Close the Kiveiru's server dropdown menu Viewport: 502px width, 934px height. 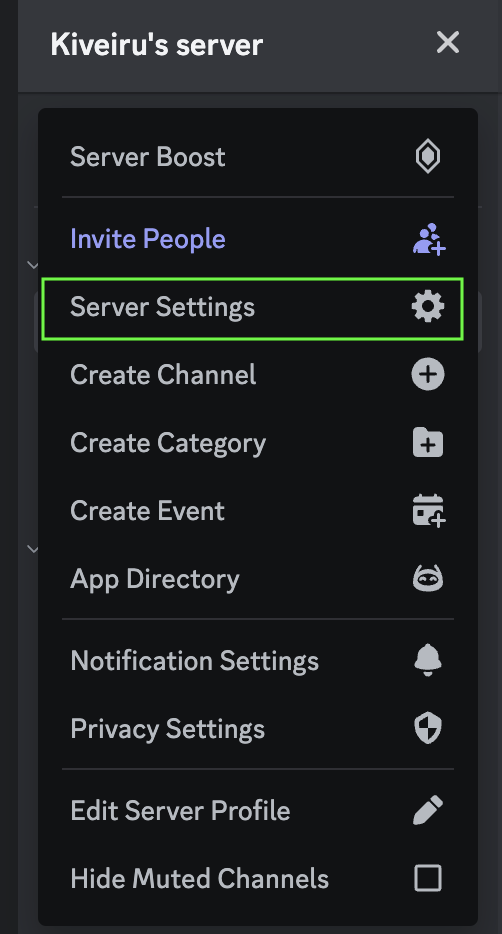point(447,43)
